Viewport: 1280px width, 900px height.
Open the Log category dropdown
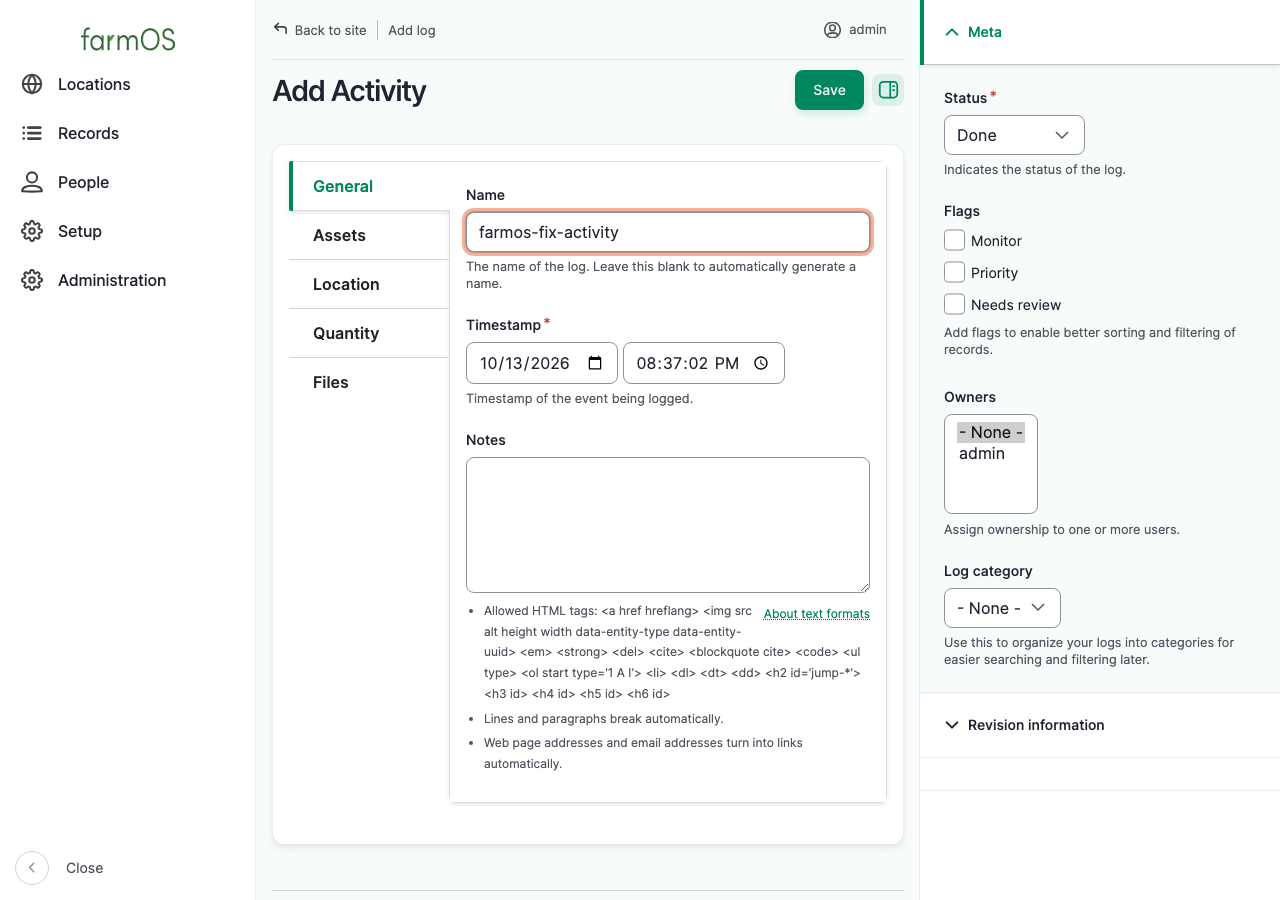click(x=1002, y=608)
